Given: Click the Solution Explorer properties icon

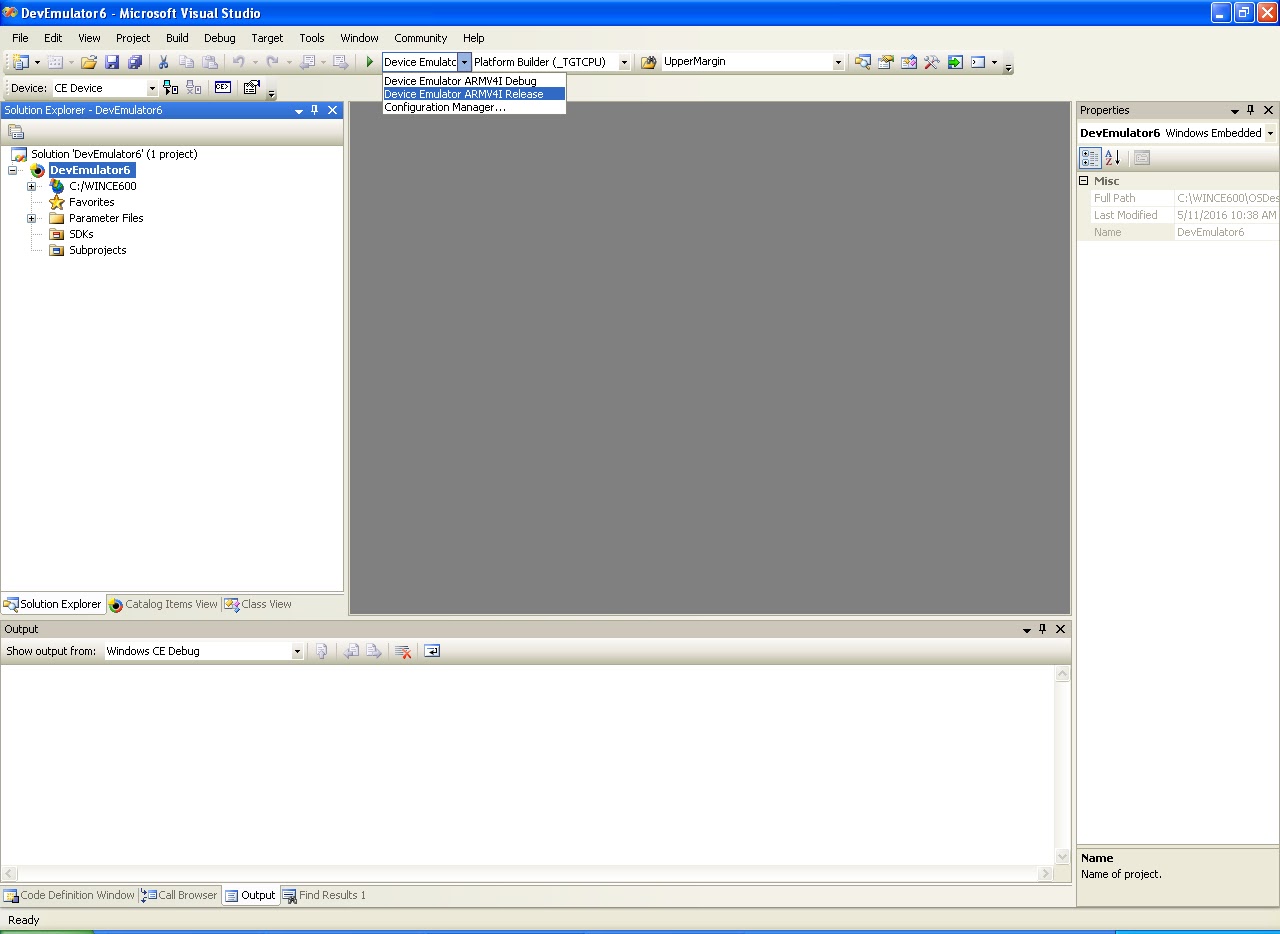Looking at the screenshot, I should click(x=16, y=132).
